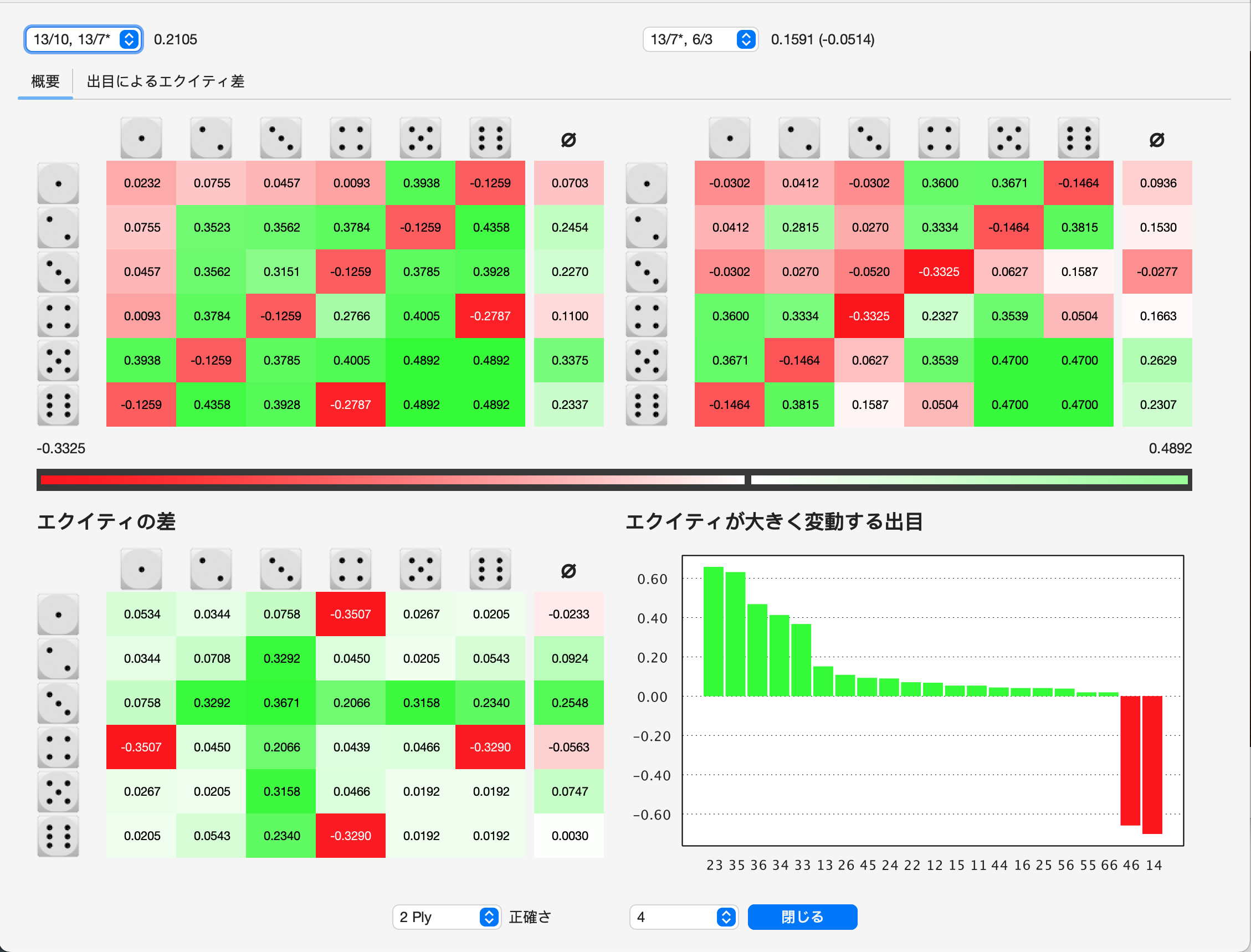Open the 2 Ply analysis level dropdown
Screen dimensions: 1251x952
(447, 917)
